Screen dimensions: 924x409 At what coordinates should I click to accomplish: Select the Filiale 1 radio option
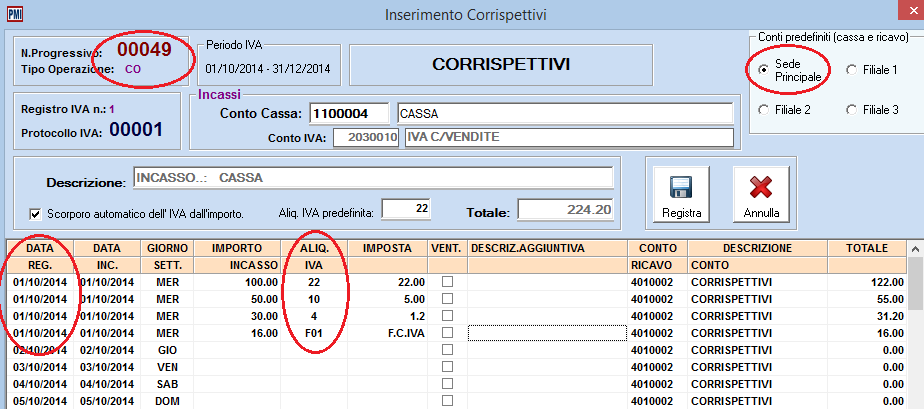tap(852, 70)
